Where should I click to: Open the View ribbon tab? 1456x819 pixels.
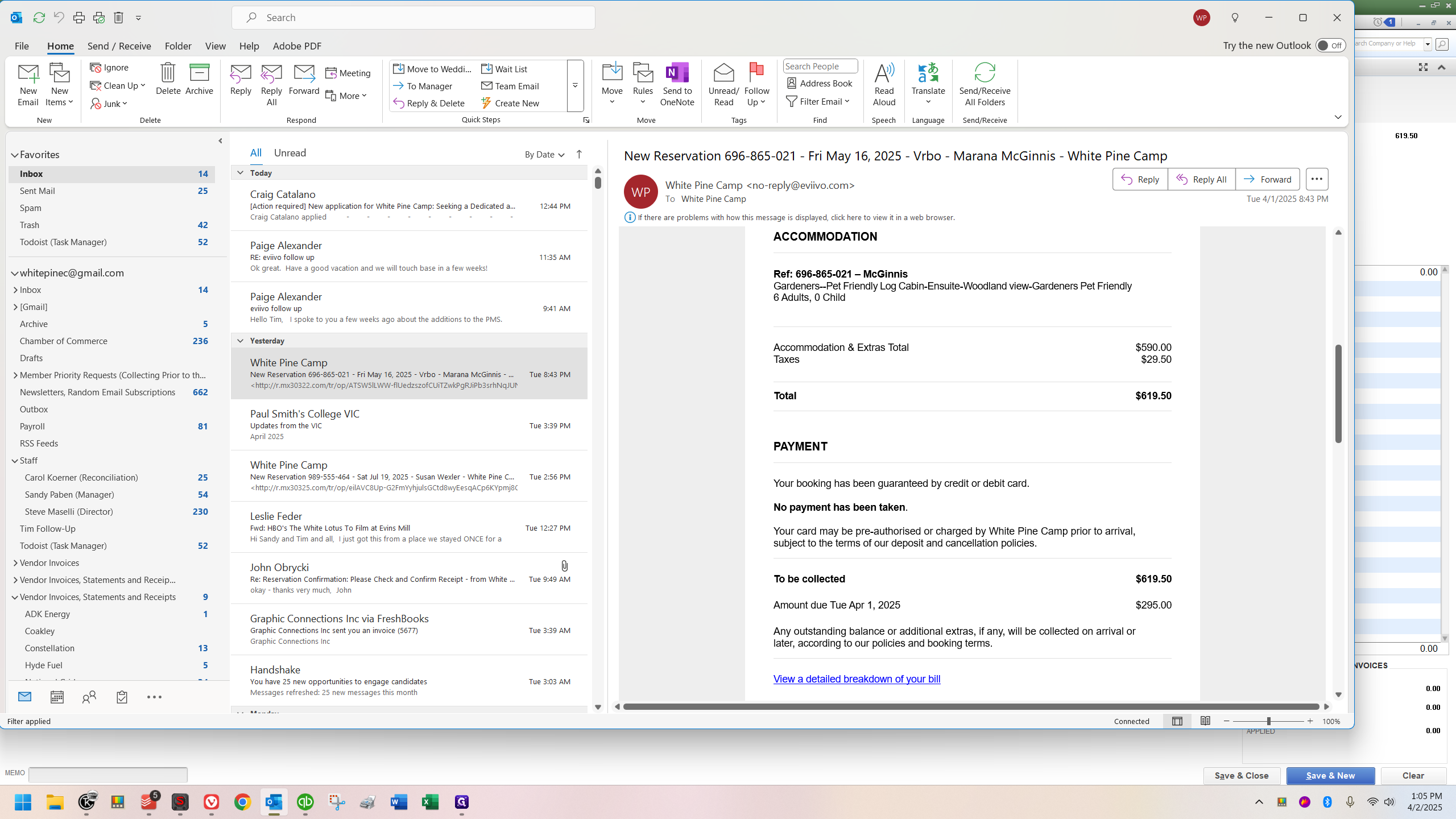pyautogui.click(x=215, y=46)
